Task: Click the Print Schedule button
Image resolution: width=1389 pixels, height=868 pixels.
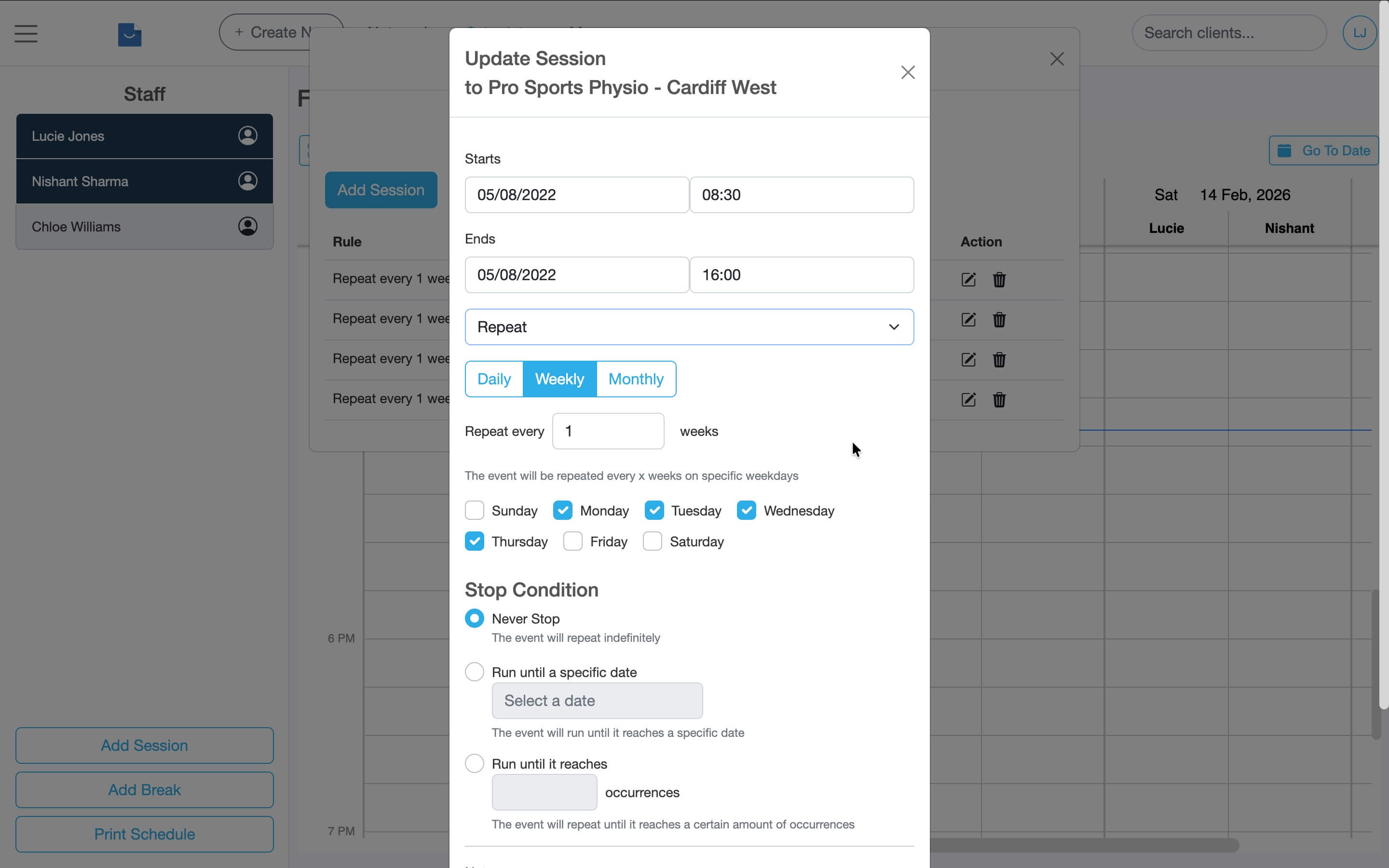Action: click(144, 834)
